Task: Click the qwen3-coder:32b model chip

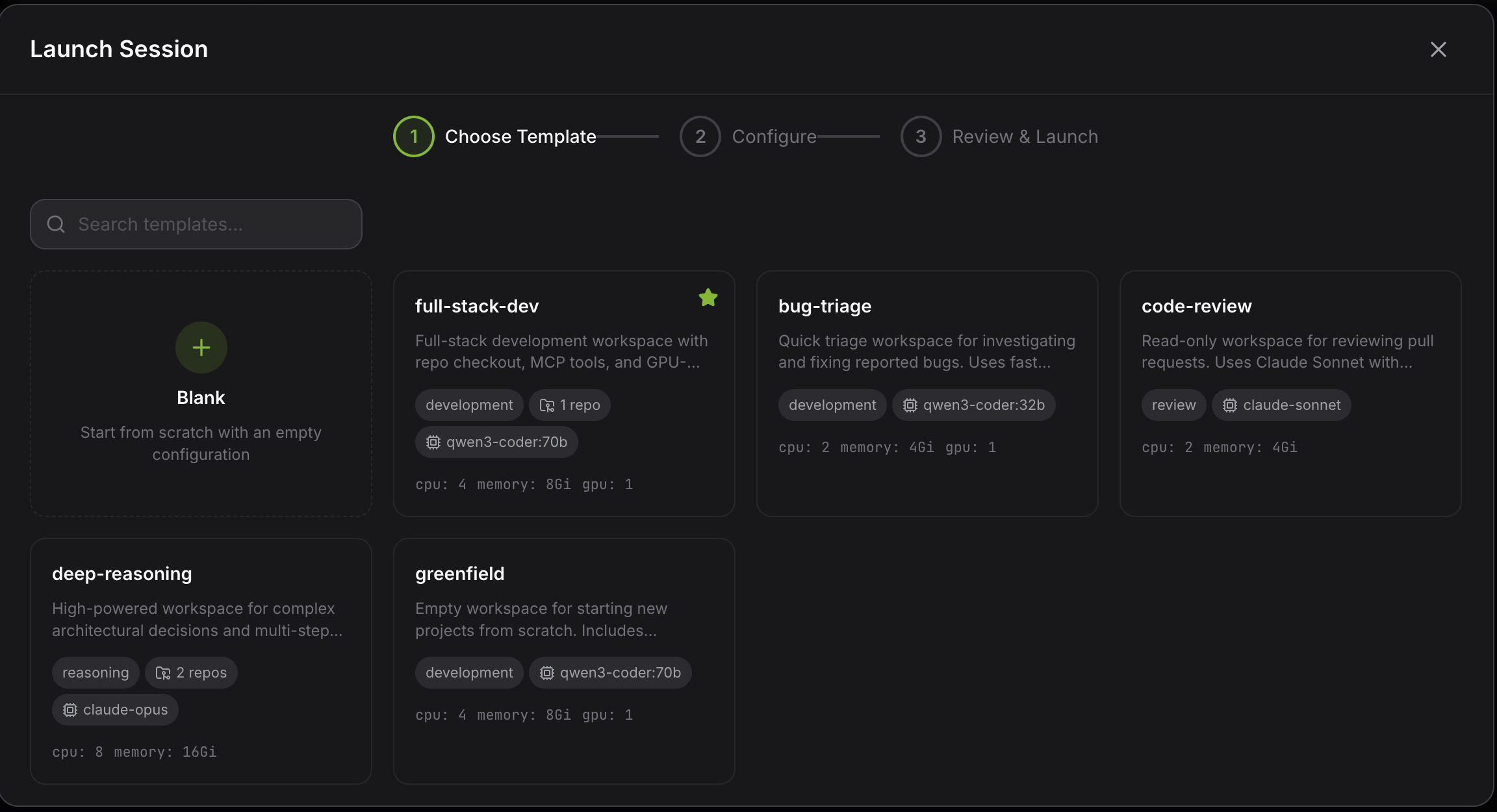Action: click(973, 405)
